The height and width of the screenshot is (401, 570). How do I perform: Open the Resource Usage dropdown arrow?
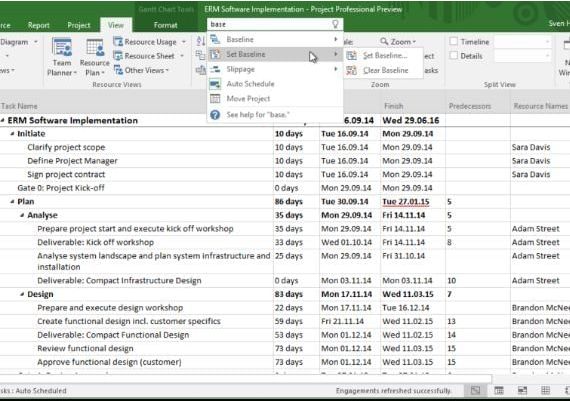pos(183,42)
